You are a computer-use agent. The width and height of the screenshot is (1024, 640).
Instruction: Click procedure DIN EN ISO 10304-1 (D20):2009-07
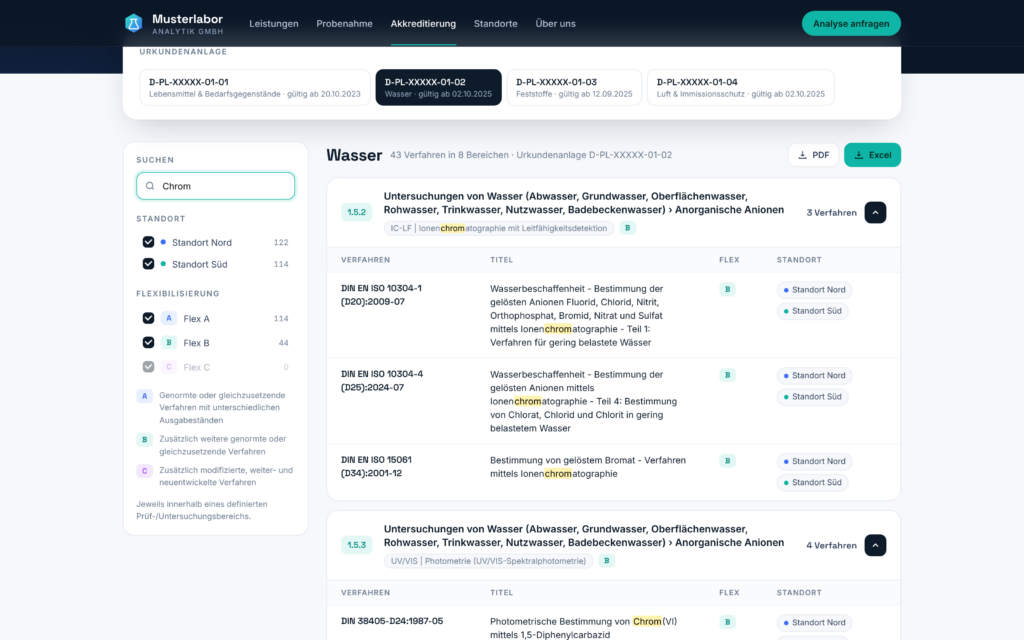tap(381, 295)
